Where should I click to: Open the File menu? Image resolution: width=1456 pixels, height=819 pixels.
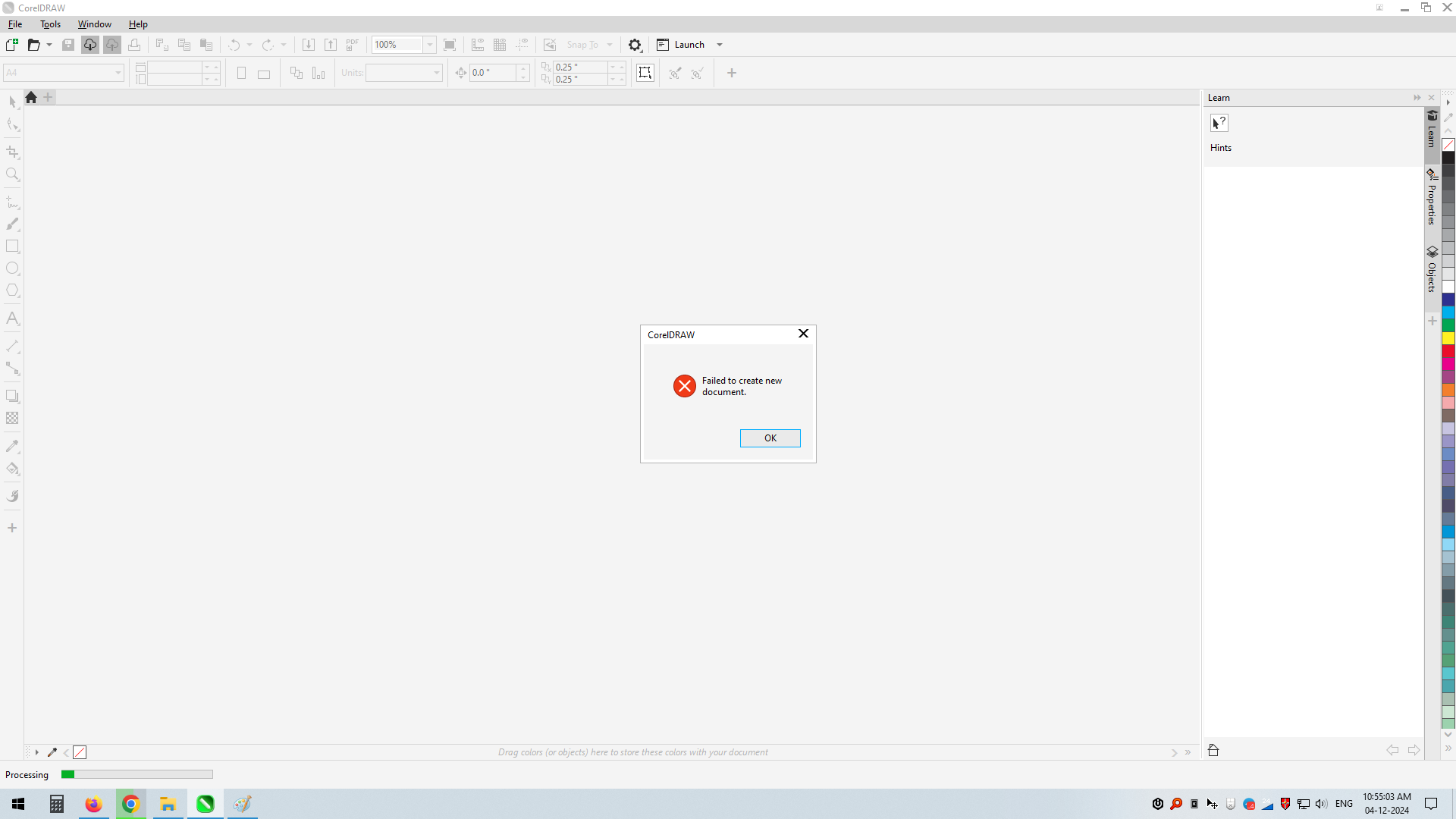pyautogui.click(x=15, y=24)
